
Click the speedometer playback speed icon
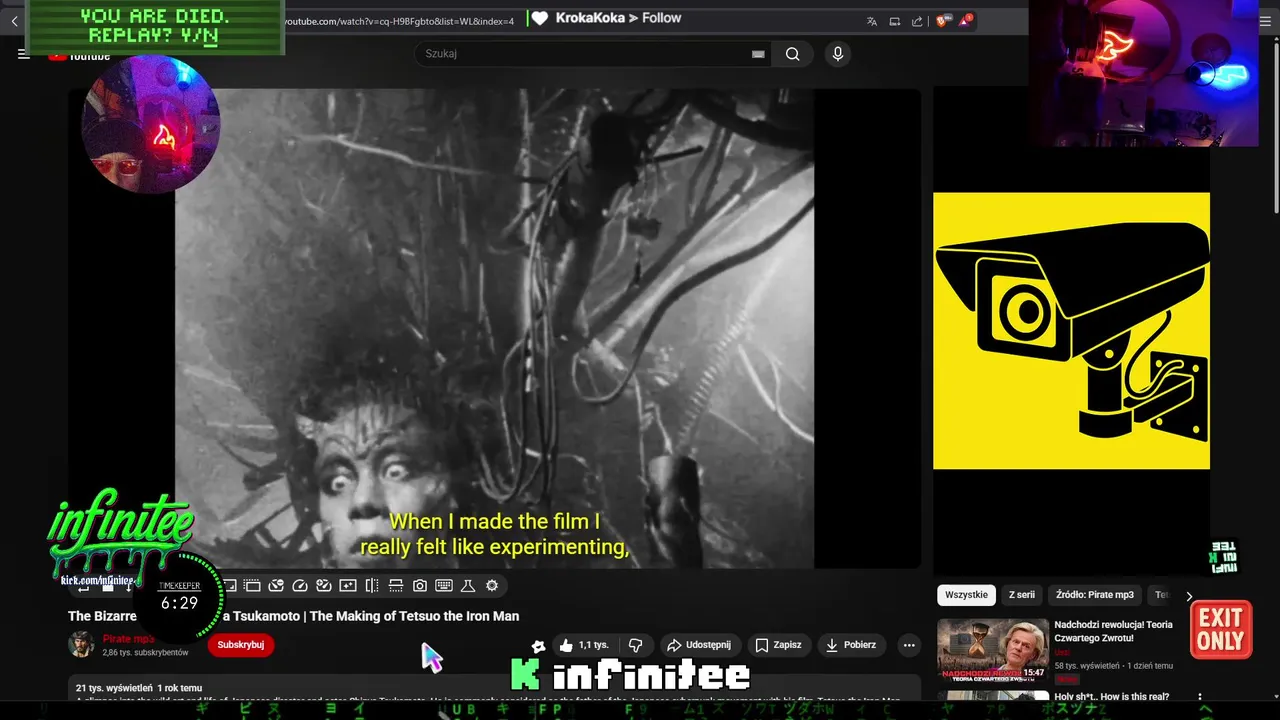(x=300, y=586)
